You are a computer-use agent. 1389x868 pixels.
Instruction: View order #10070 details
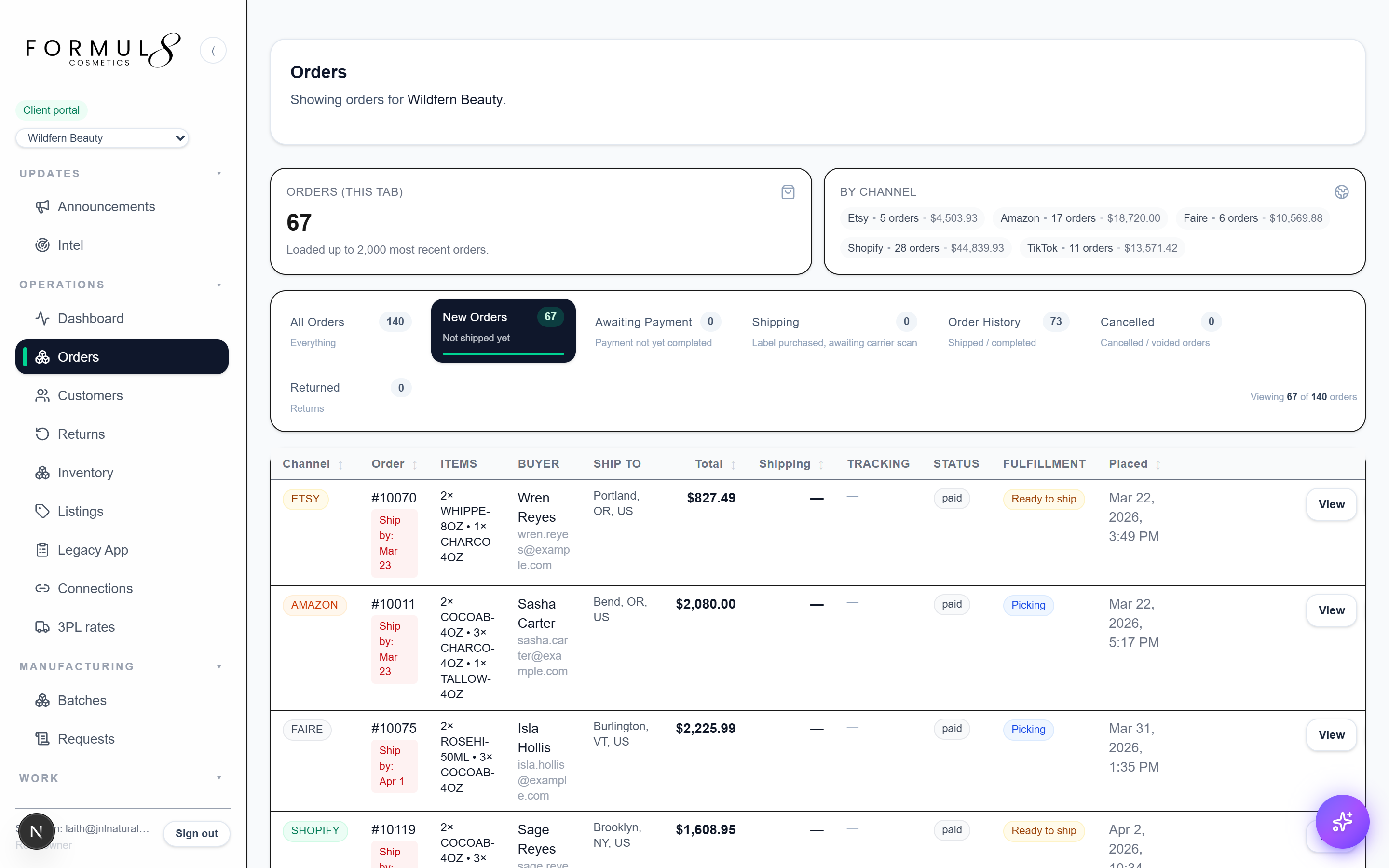pos(1331,504)
